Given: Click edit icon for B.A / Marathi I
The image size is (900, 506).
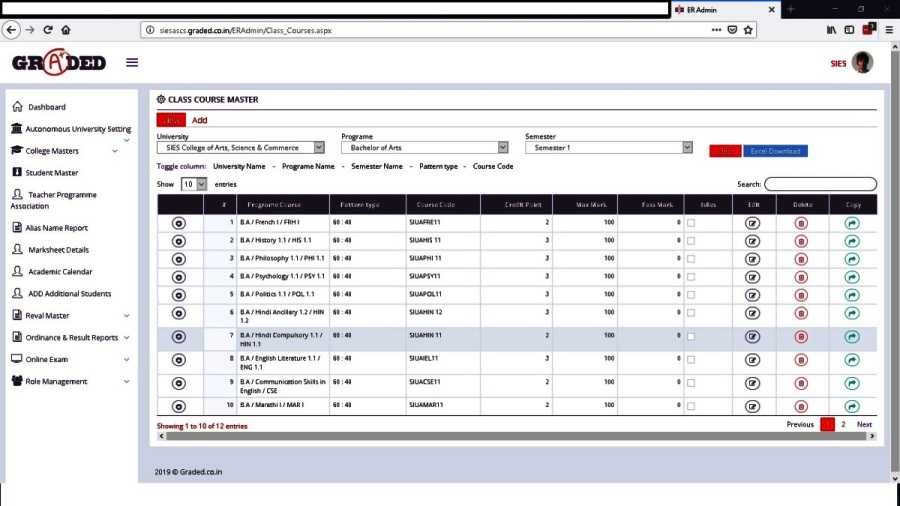Looking at the screenshot, I should pos(752,406).
